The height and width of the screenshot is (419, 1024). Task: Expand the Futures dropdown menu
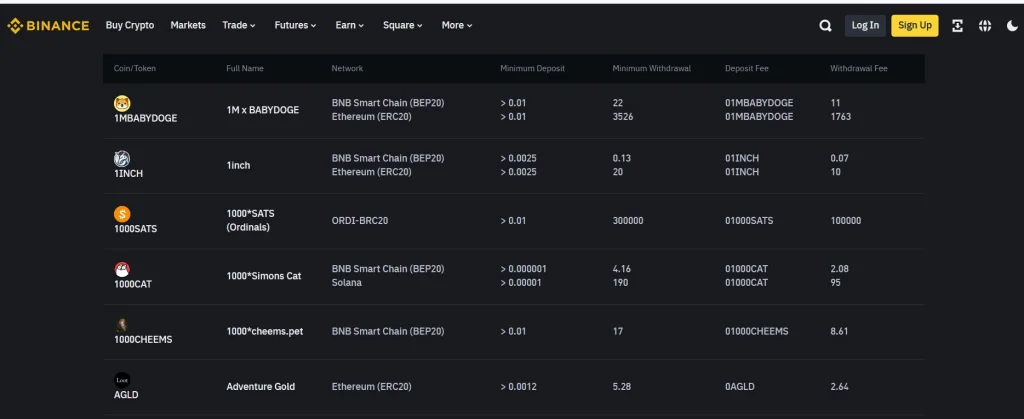click(x=295, y=25)
